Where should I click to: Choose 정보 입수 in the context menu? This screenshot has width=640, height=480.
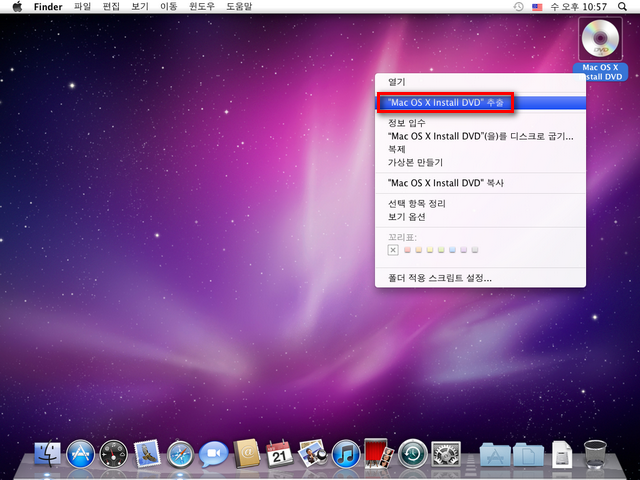pyautogui.click(x=480, y=122)
